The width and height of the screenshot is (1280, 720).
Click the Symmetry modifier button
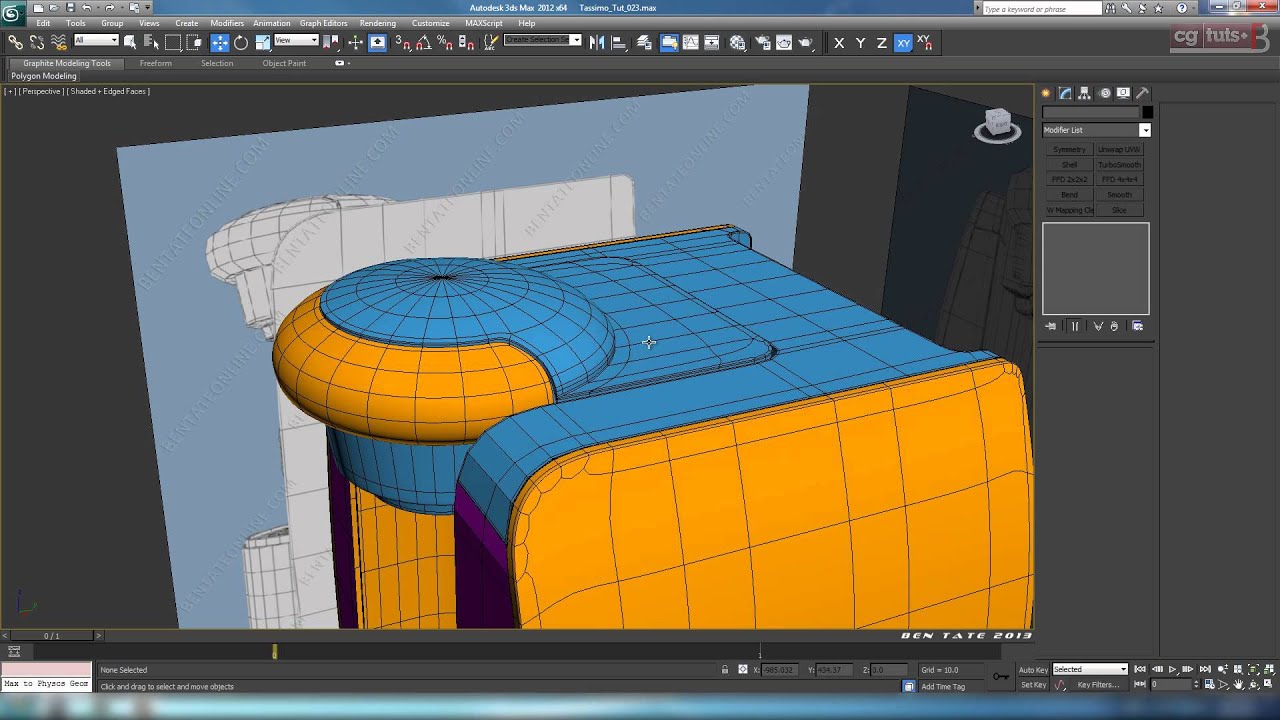click(1069, 150)
